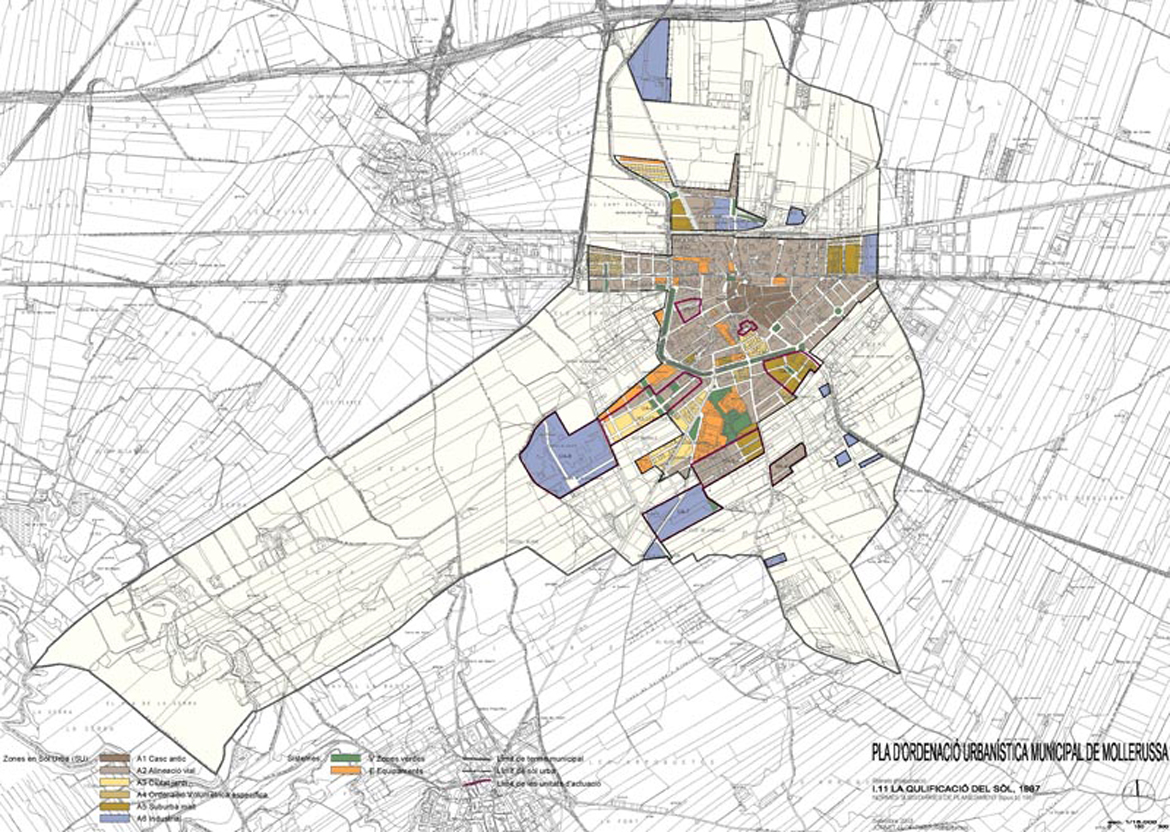This screenshot has width=1170, height=832.
Task: Click the 'E Equipaments' legend label
Action: pyautogui.click(x=395, y=770)
